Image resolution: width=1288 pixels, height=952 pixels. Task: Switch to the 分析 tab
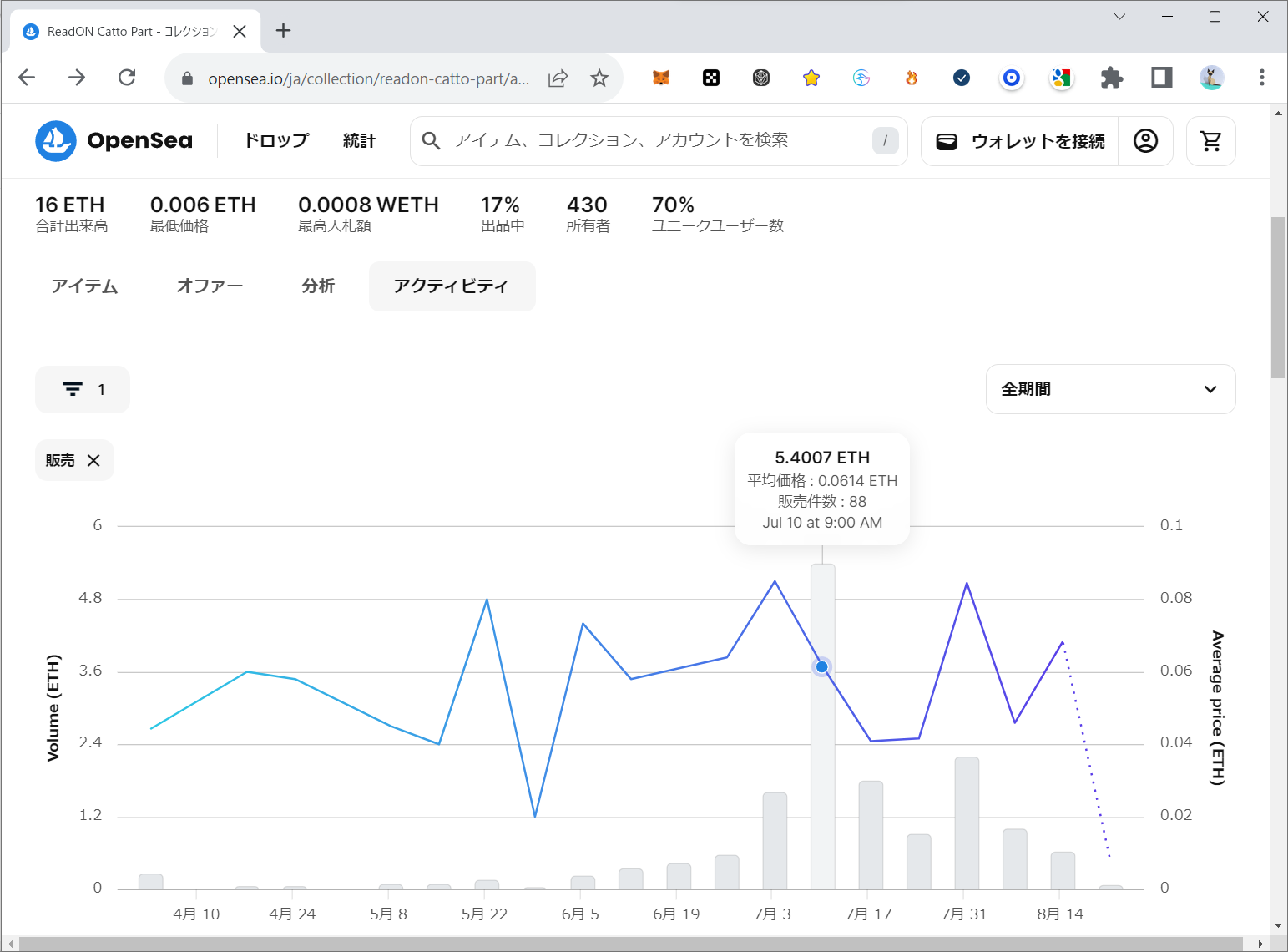[x=318, y=286]
